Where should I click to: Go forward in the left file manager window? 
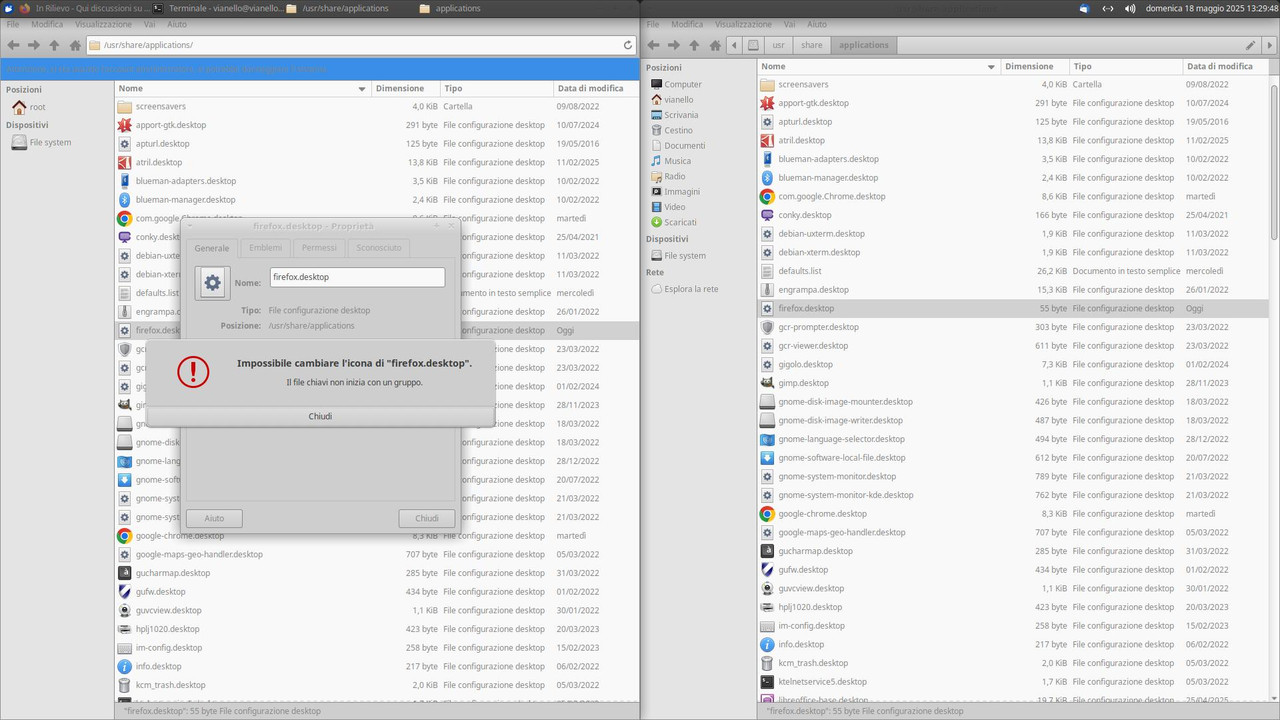[33, 45]
